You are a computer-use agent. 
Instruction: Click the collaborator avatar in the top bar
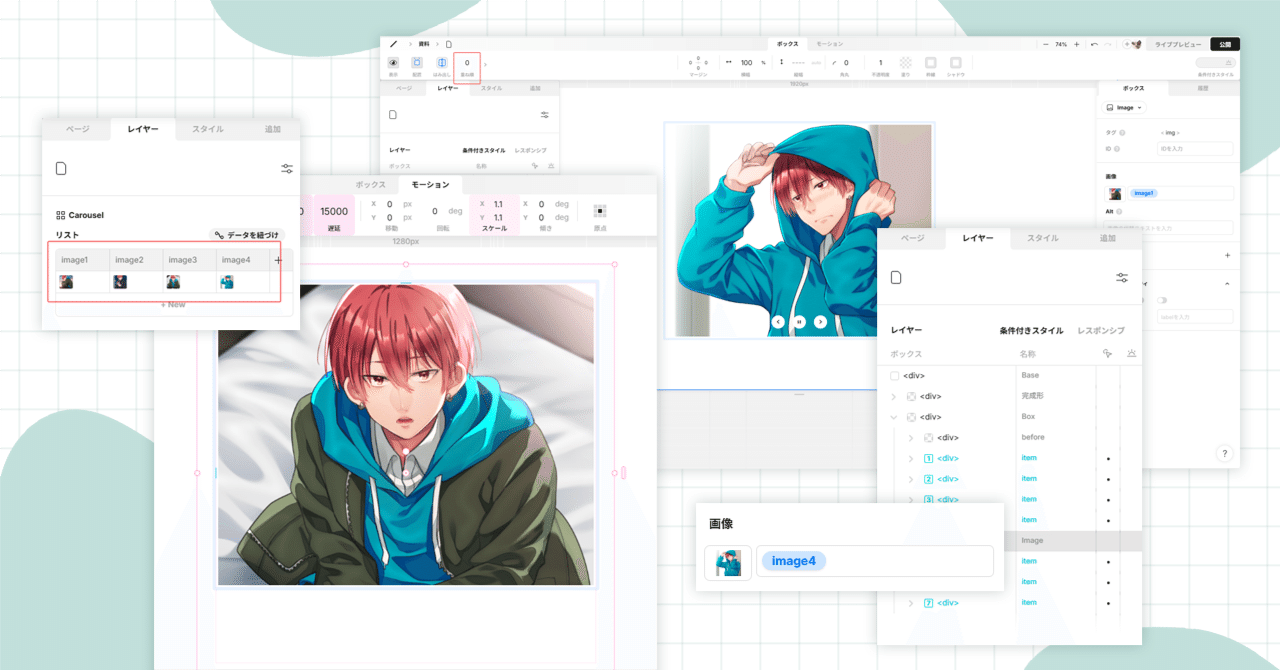click(1137, 44)
